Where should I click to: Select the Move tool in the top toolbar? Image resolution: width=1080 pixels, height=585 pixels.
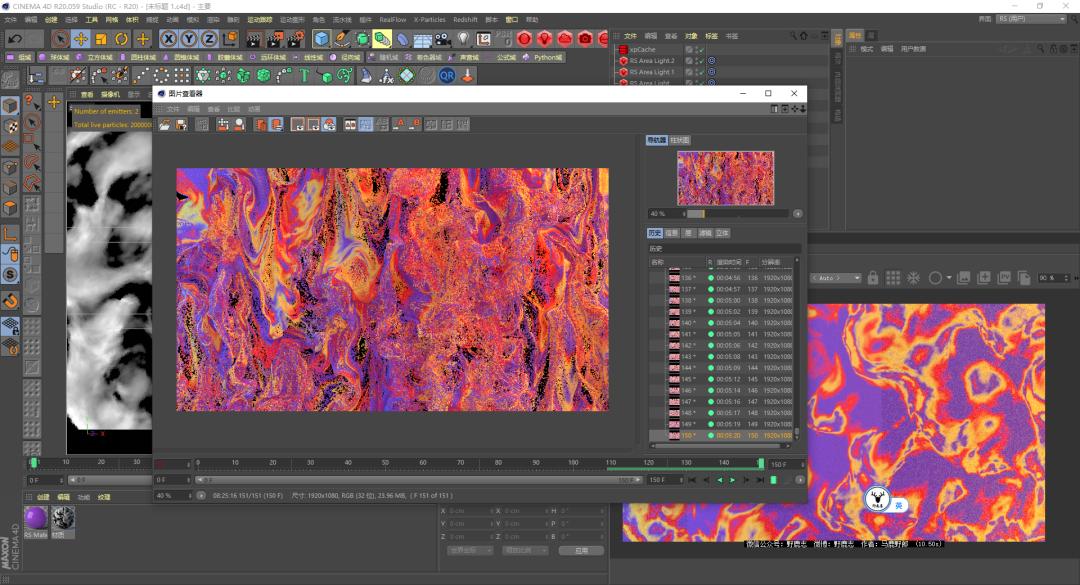80,39
